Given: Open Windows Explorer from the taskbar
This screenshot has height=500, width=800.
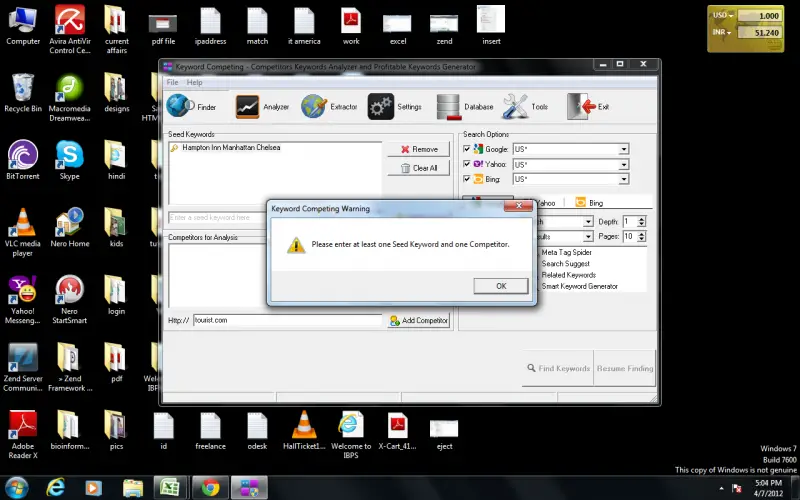Looking at the screenshot, I should 133,488.
